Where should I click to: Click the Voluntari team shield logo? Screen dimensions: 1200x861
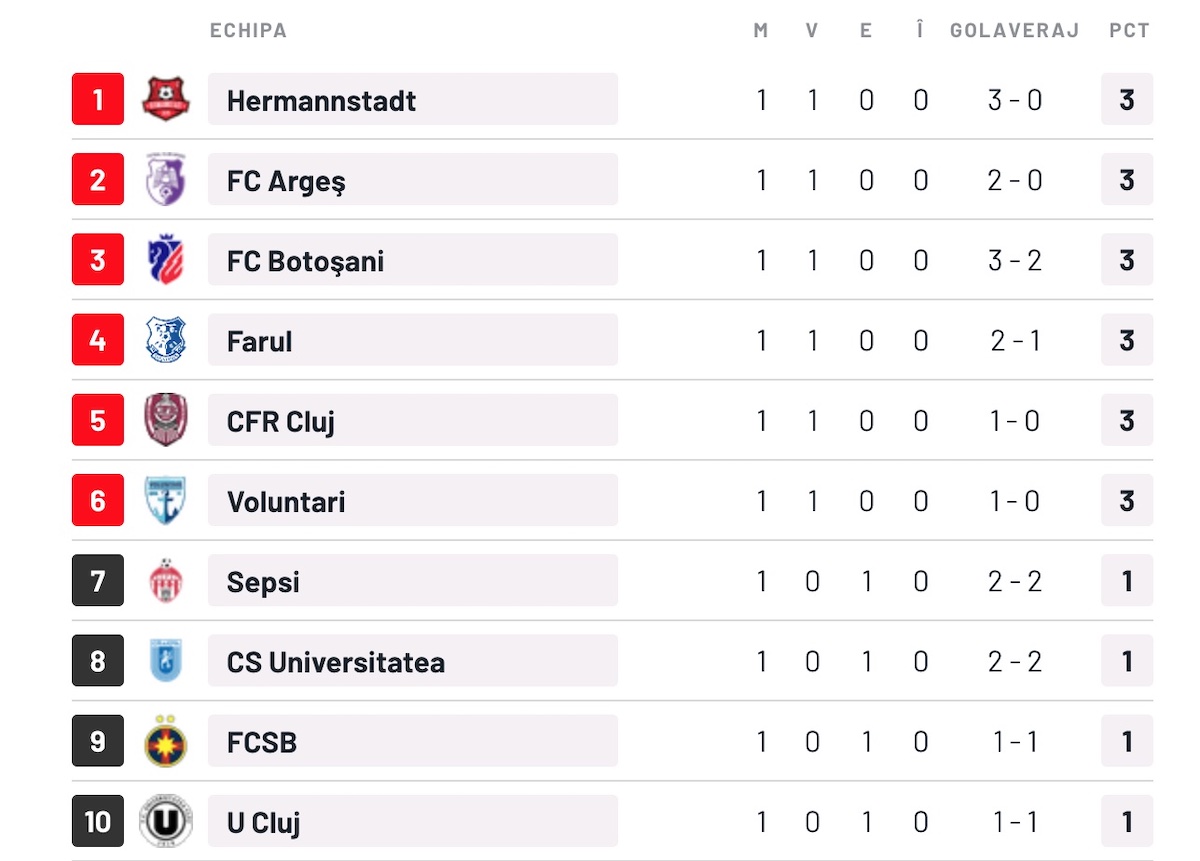[x=166, y=500]
